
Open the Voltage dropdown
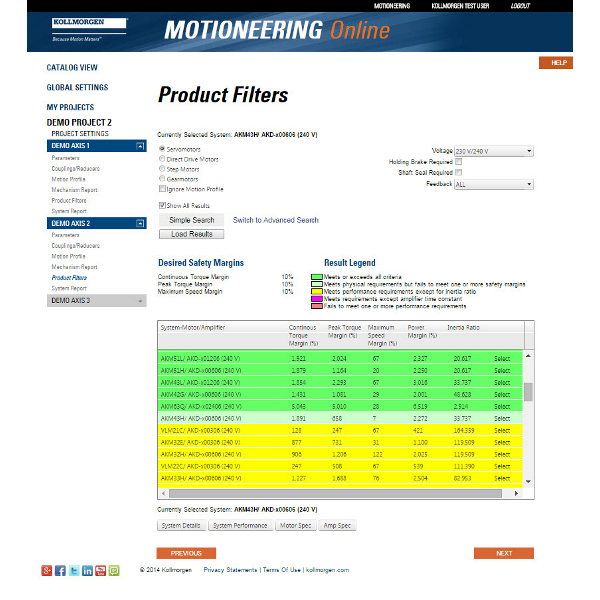pyautogui.click(x=494, y=151)
